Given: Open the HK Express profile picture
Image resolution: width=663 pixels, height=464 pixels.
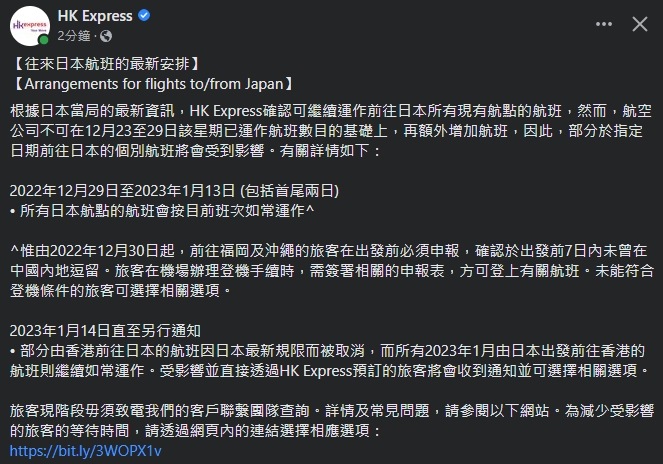Looking at the screenshot, I should pyautogui.click(x=30, y=26).
